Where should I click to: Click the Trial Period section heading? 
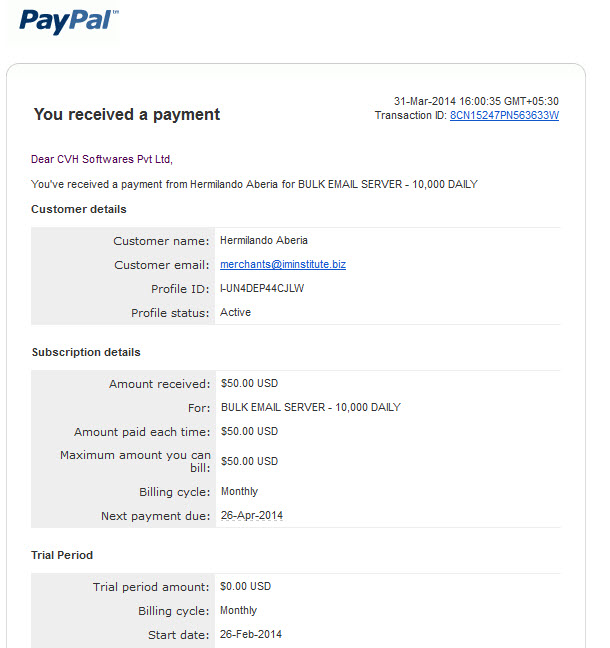(62, 555)
